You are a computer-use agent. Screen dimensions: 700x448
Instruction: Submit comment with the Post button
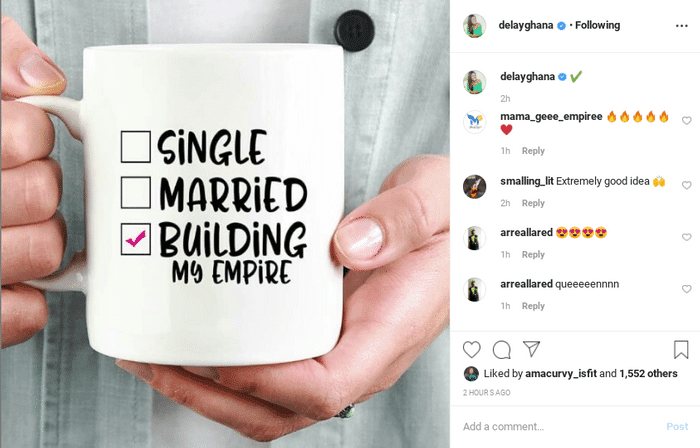[x=677, y=427]
